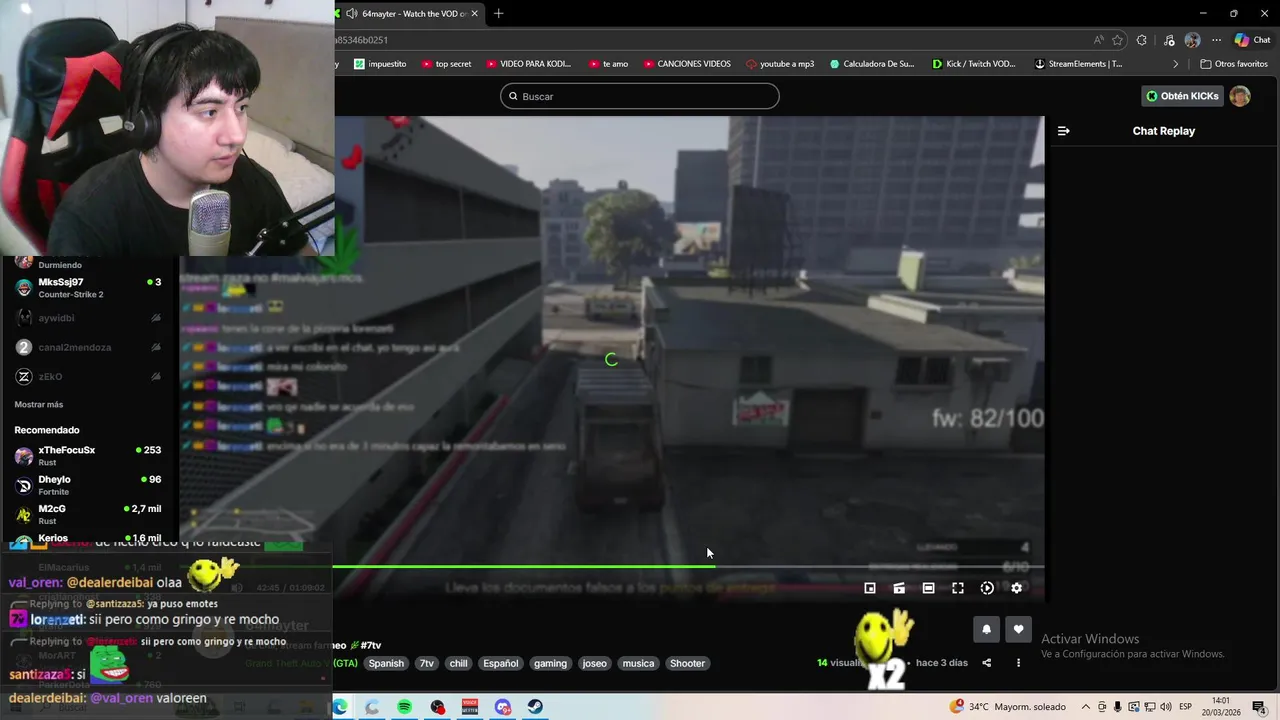Screen dimensions: 1280x720
Task: Open the youtube a mp3 bookmark
Action: (780, 64)
